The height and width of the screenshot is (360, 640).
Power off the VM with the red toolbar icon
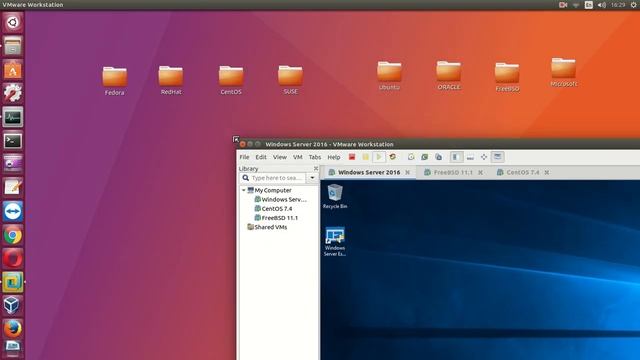click(x=352, y=157)
